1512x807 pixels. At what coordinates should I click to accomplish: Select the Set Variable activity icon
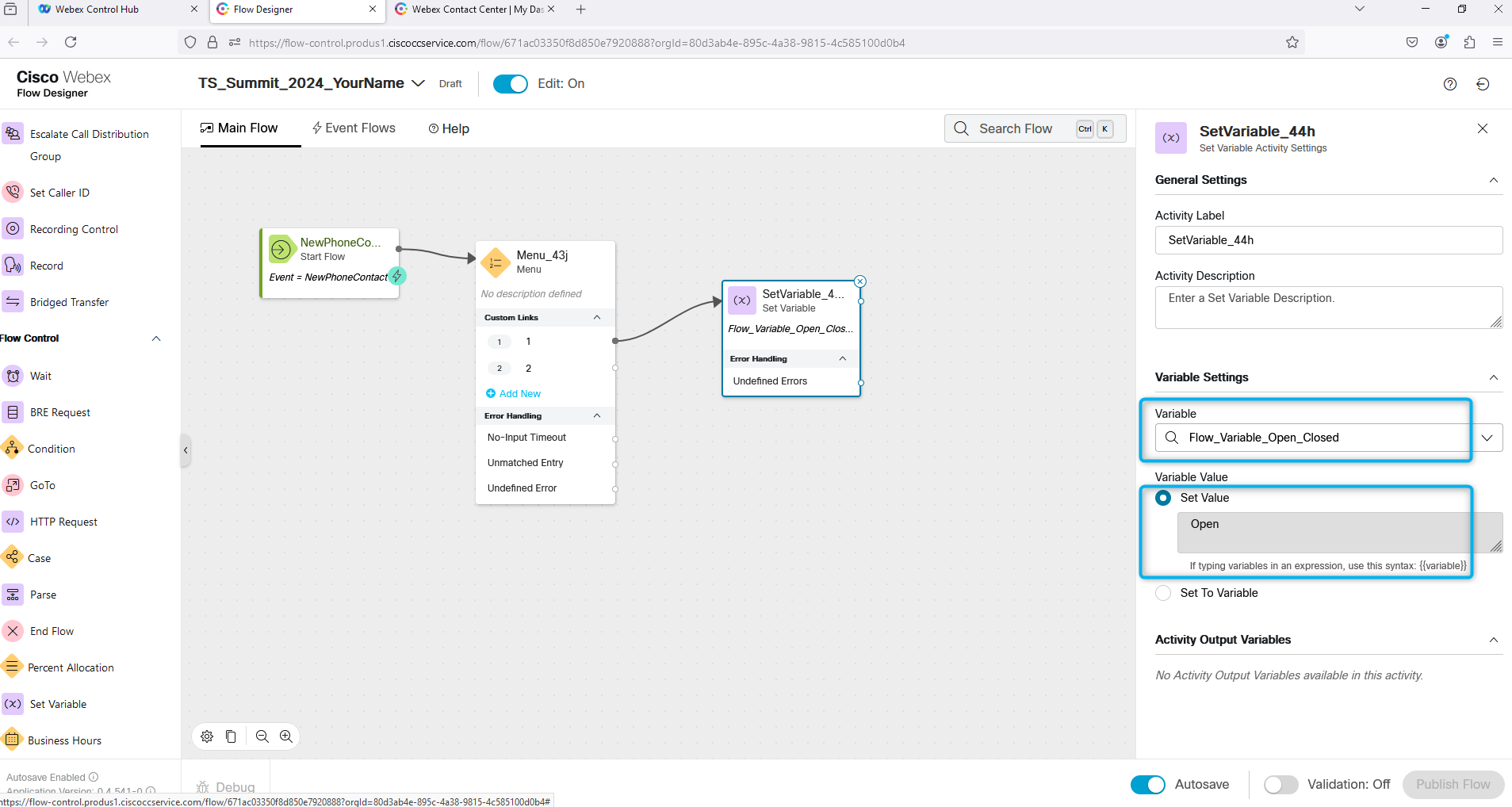13,704
